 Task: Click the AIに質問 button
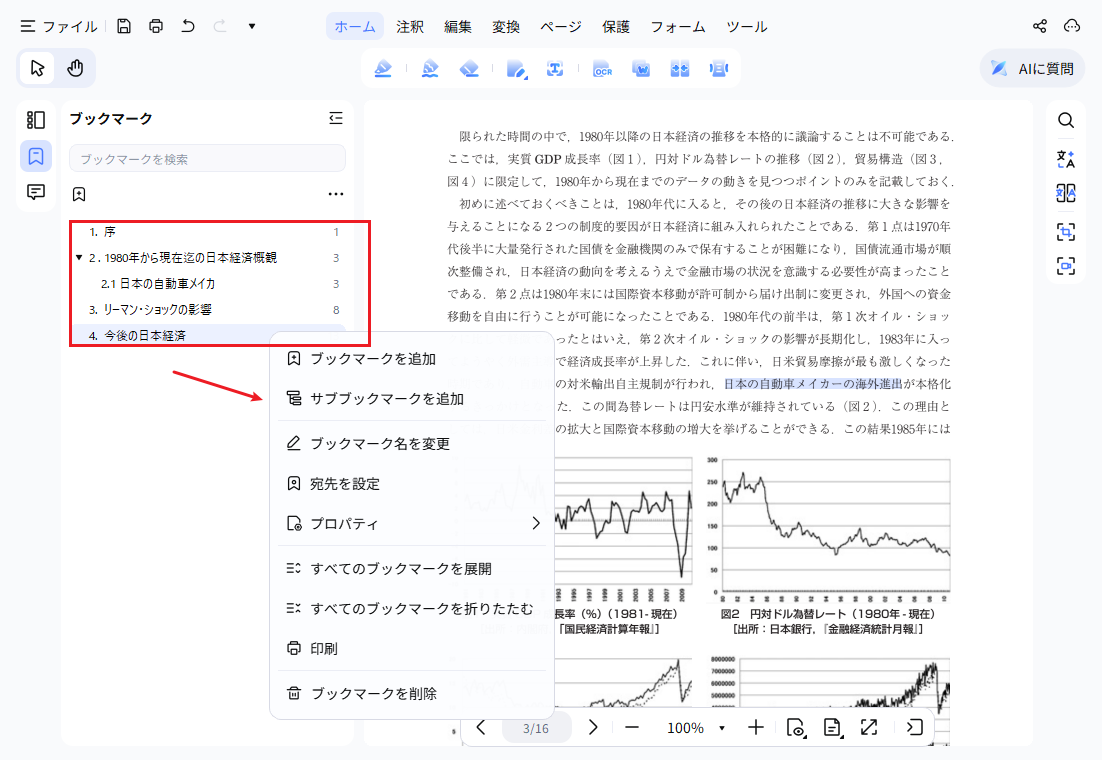click(x=1032, y=68)
